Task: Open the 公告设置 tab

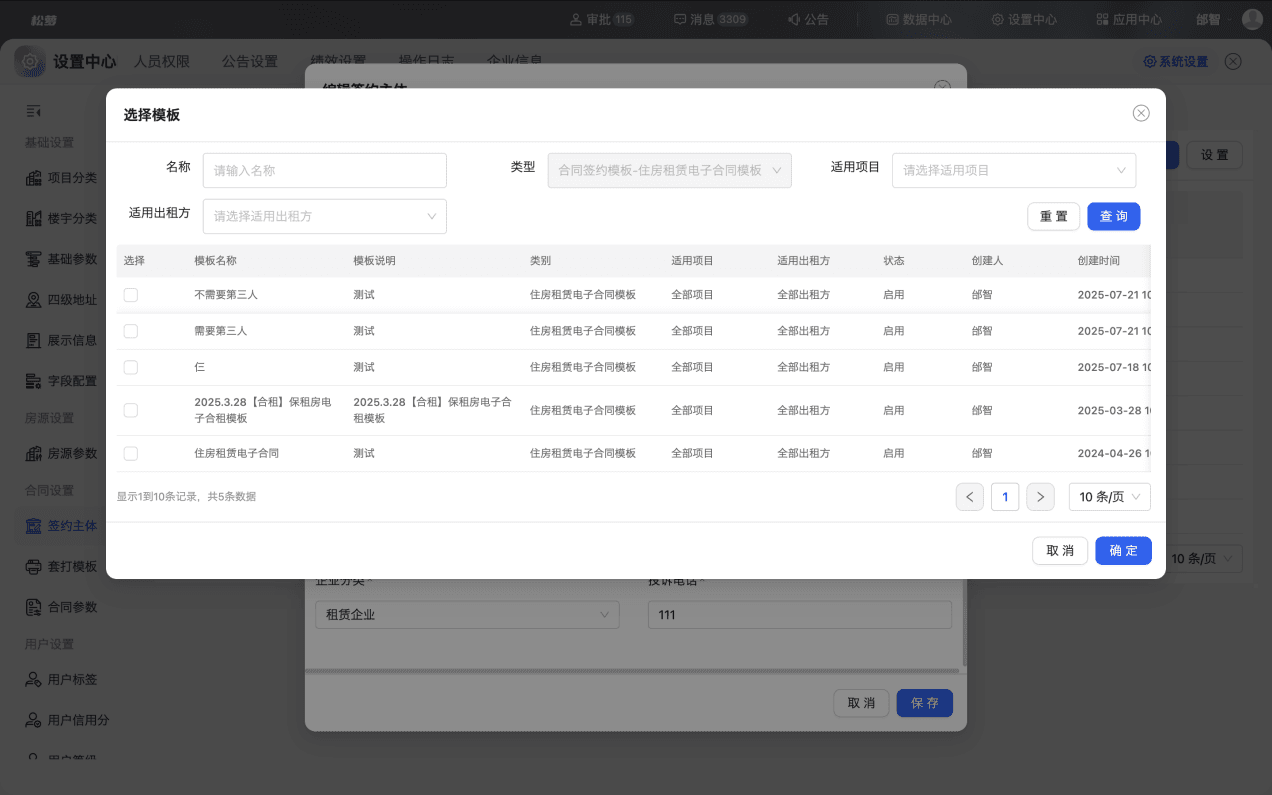Action: [250, 61]
